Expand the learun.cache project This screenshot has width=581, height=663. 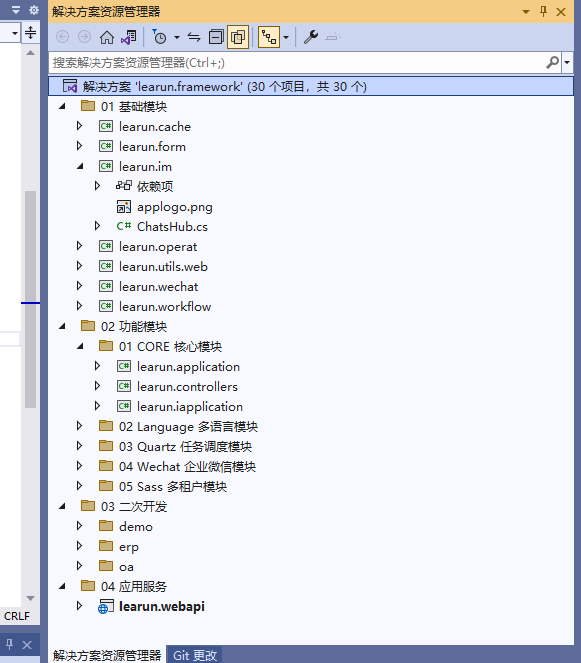point(79,126)
